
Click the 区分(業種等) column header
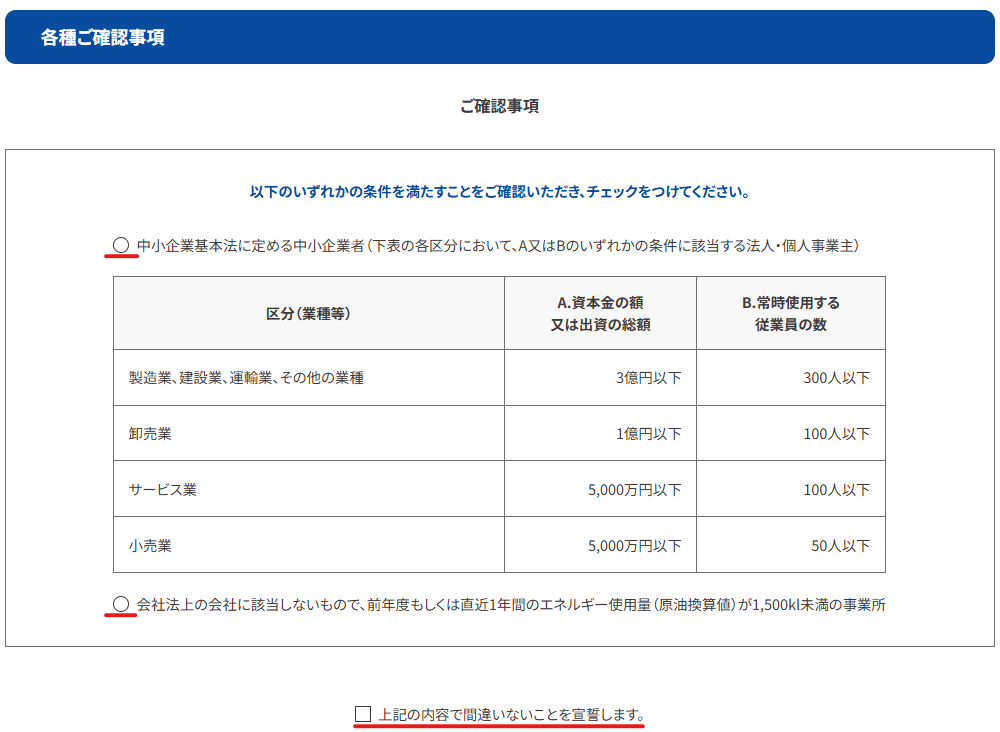[x=309, y=313]
